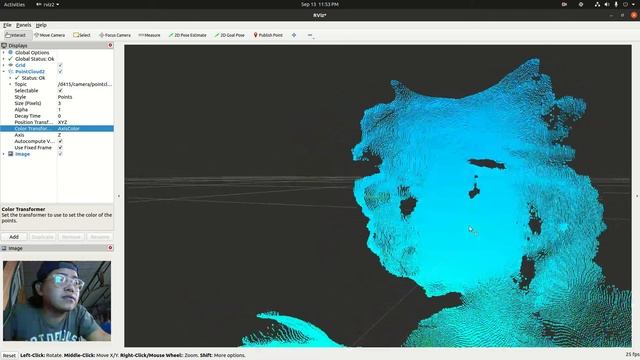Viewport: 640px width, 360px height.
Task: Select the Interact tool
Action: point(16,35)
